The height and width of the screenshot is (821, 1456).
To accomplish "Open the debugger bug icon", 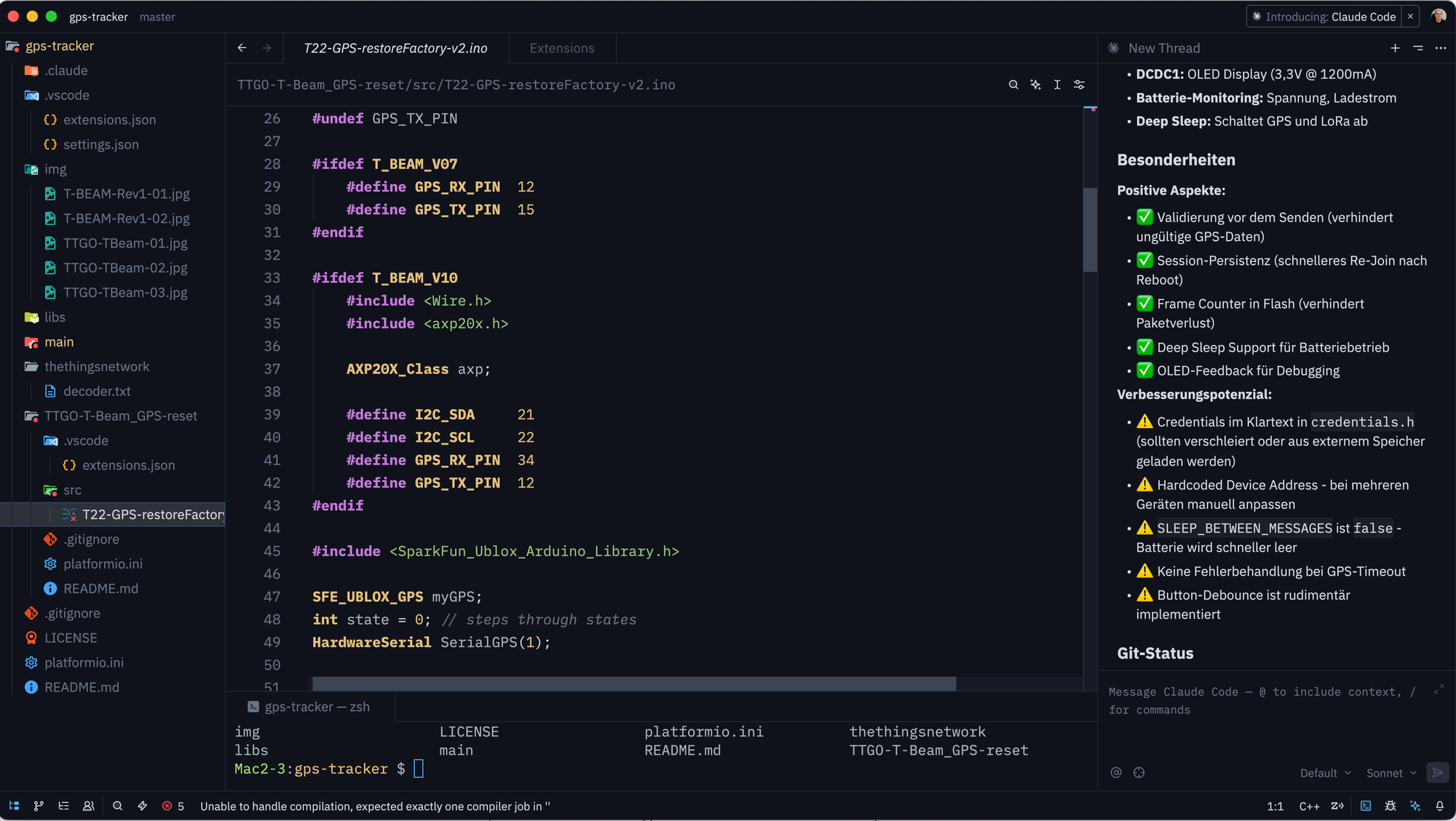I will (1390, 806).
